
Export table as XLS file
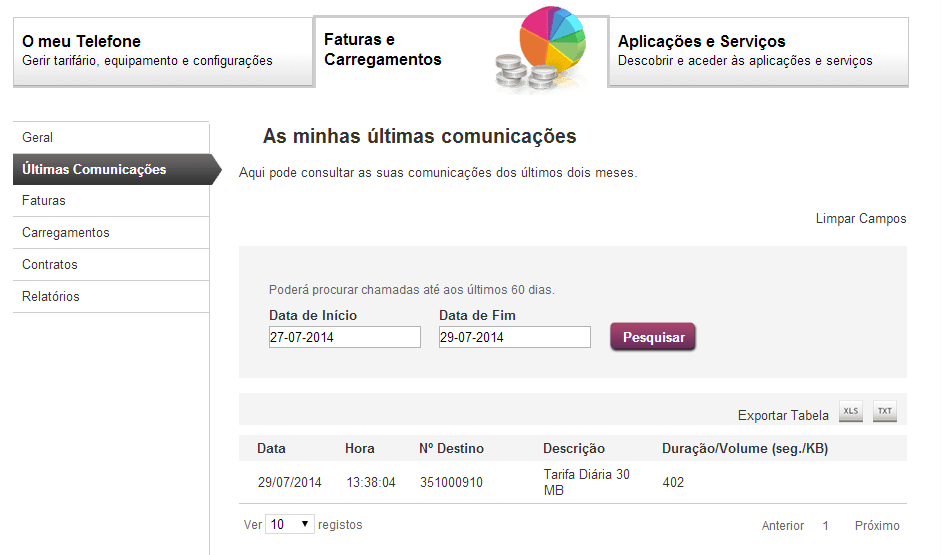click(x=851, y=412)
